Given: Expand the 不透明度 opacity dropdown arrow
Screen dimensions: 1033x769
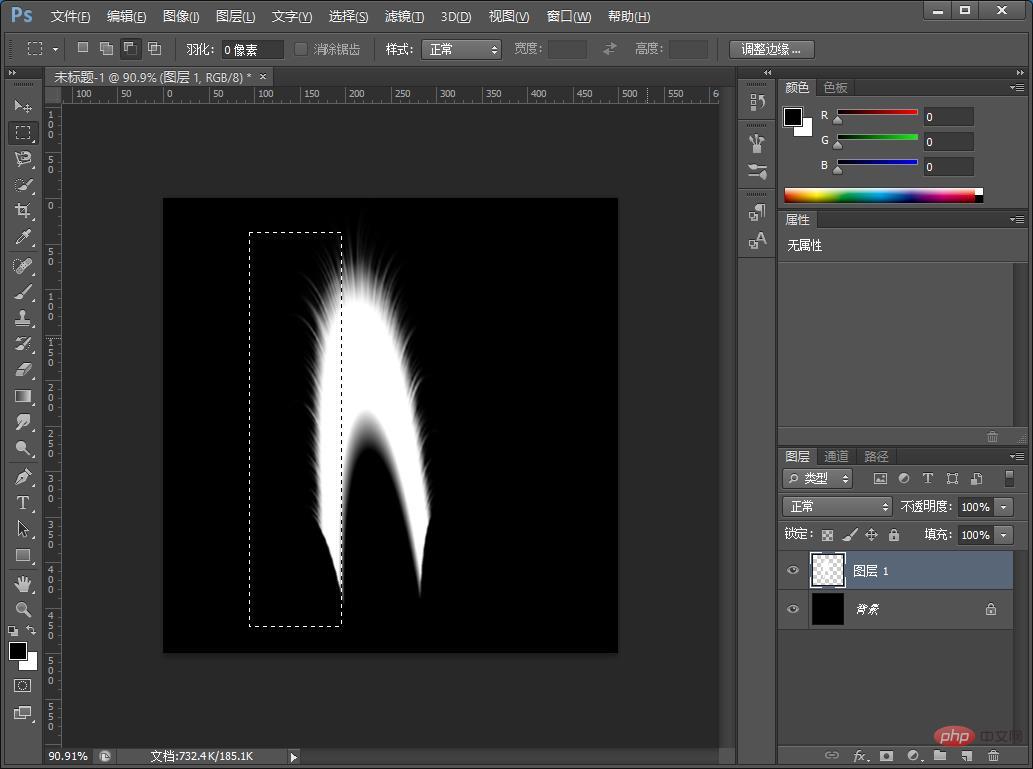Looking at the screenshot, I should pos(1003,507).
